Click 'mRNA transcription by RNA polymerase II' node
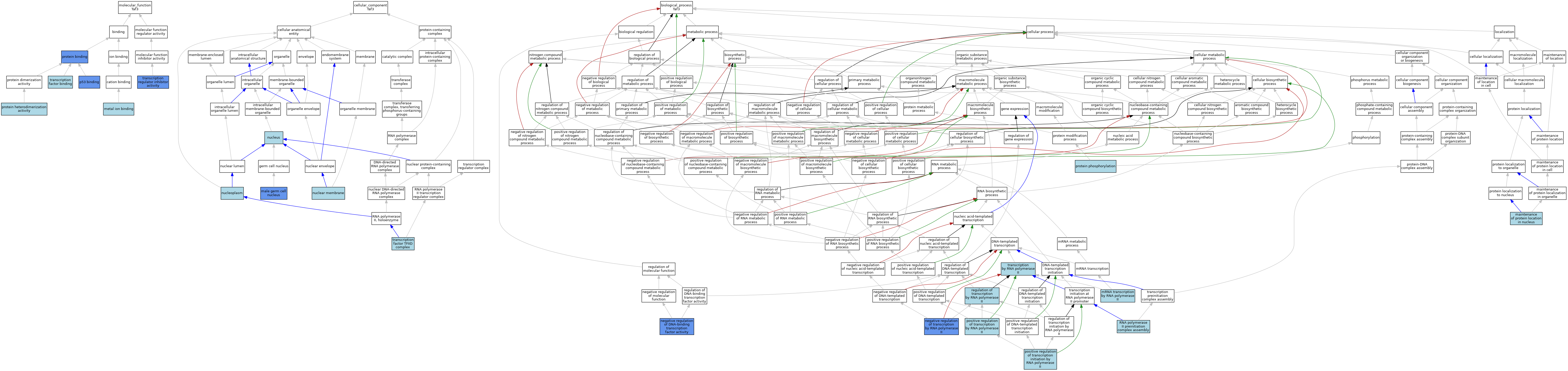 [1118, 296]
